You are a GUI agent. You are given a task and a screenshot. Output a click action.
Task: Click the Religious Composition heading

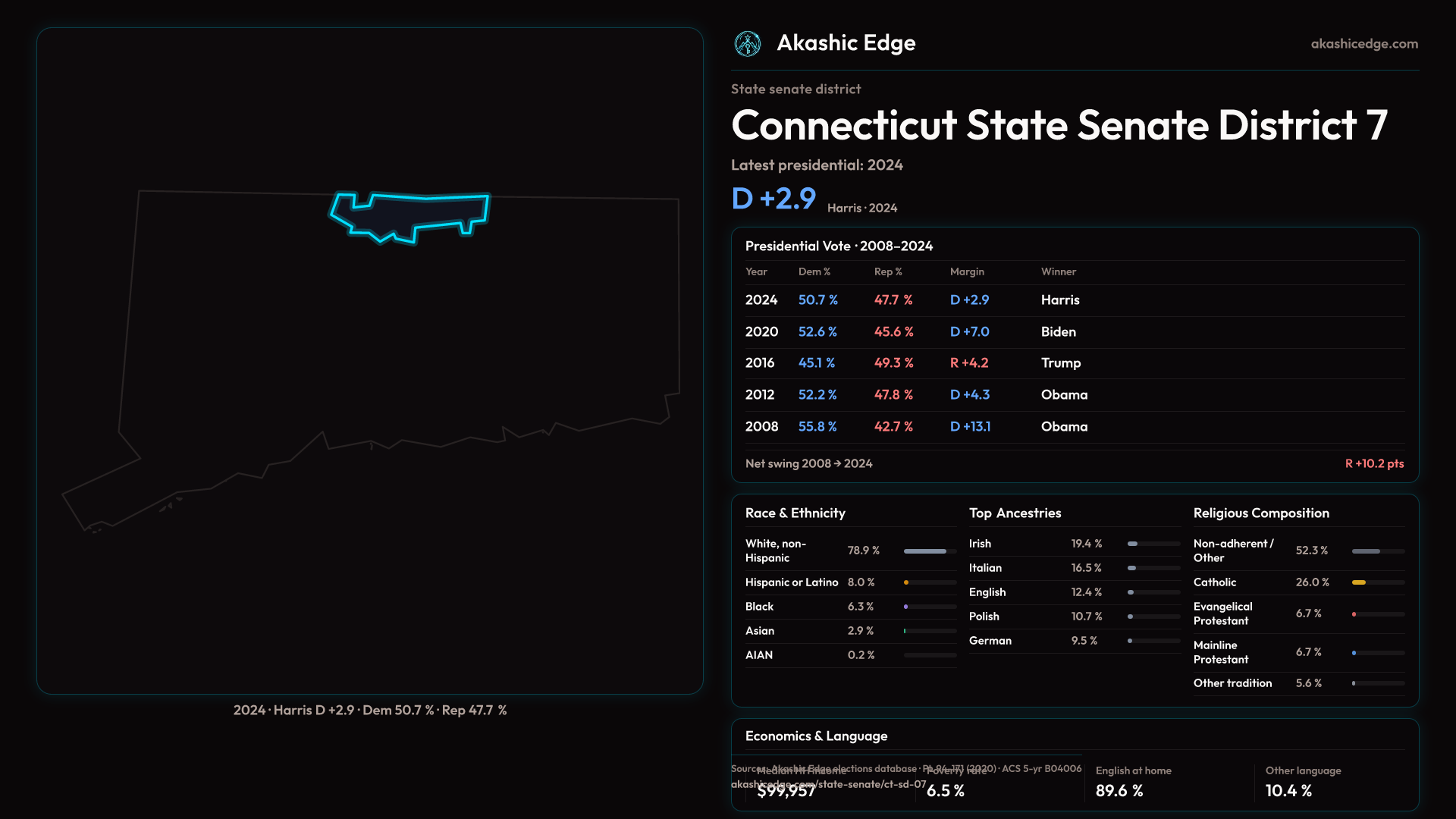point(1260,513)
